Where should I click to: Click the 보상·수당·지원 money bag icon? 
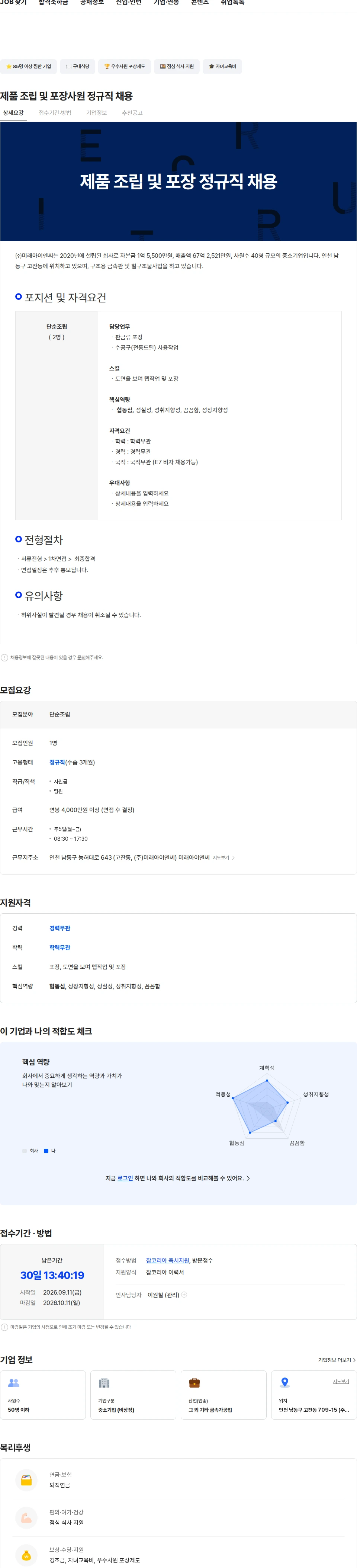(26, 1555)
